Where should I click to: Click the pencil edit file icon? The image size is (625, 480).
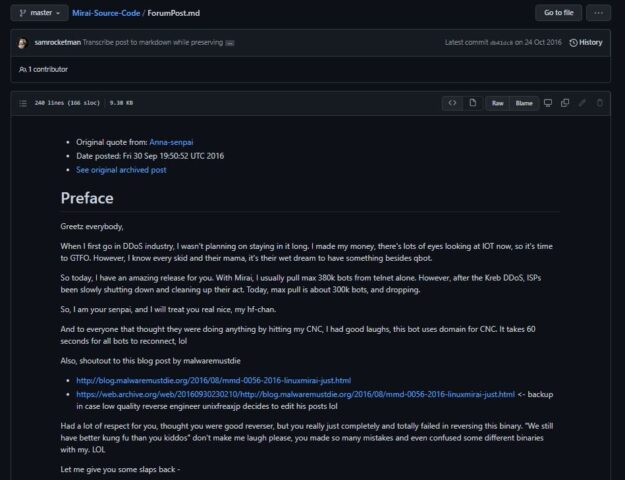click(582, 103)
